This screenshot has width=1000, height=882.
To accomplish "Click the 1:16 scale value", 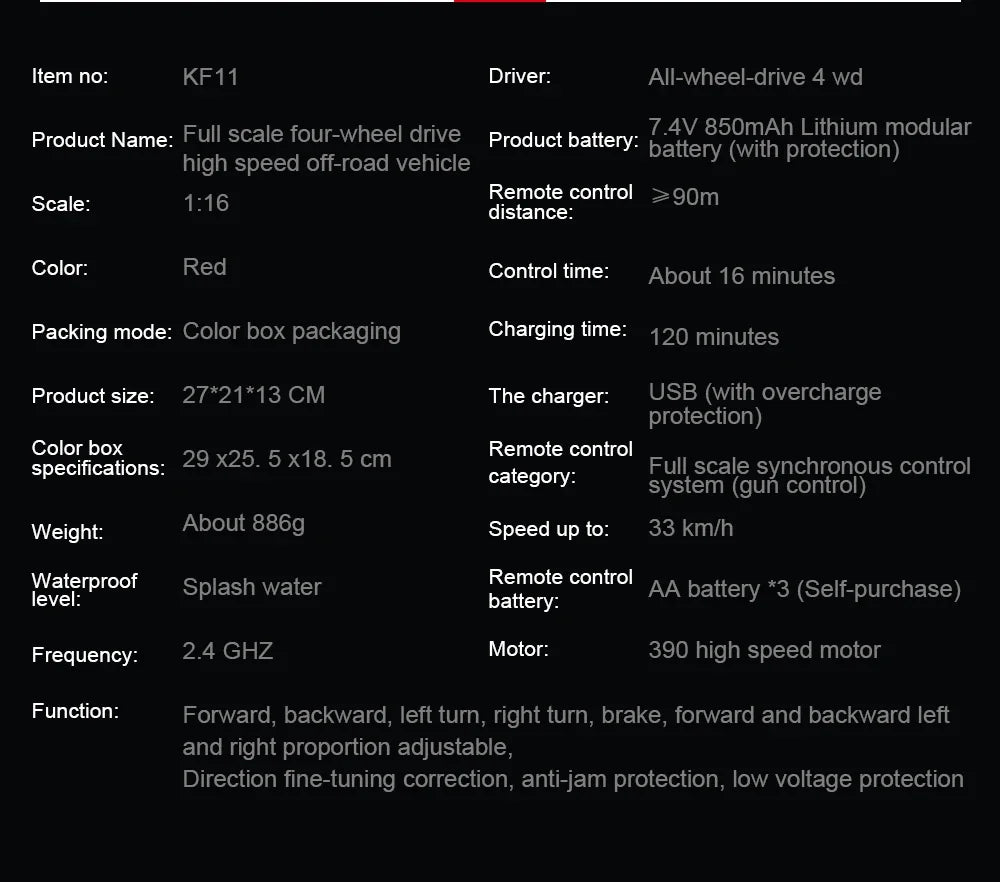I will [206, 203].
